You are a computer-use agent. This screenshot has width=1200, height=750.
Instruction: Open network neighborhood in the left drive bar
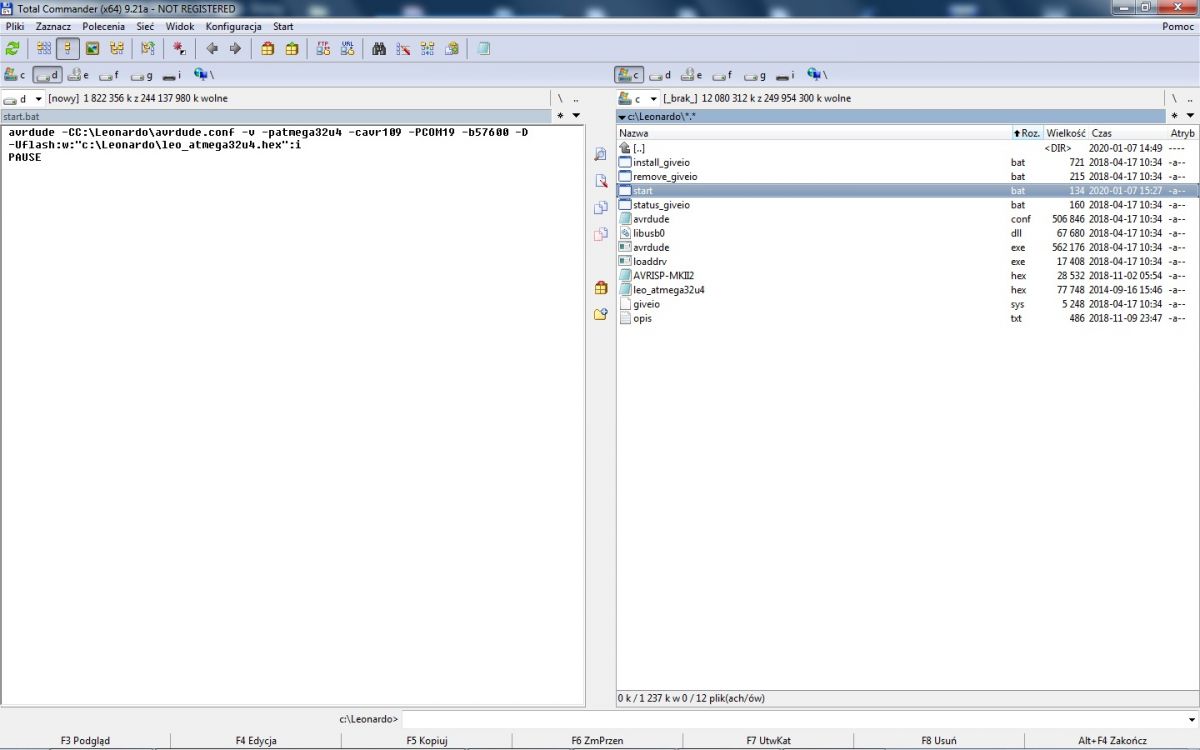pos(203,75)
